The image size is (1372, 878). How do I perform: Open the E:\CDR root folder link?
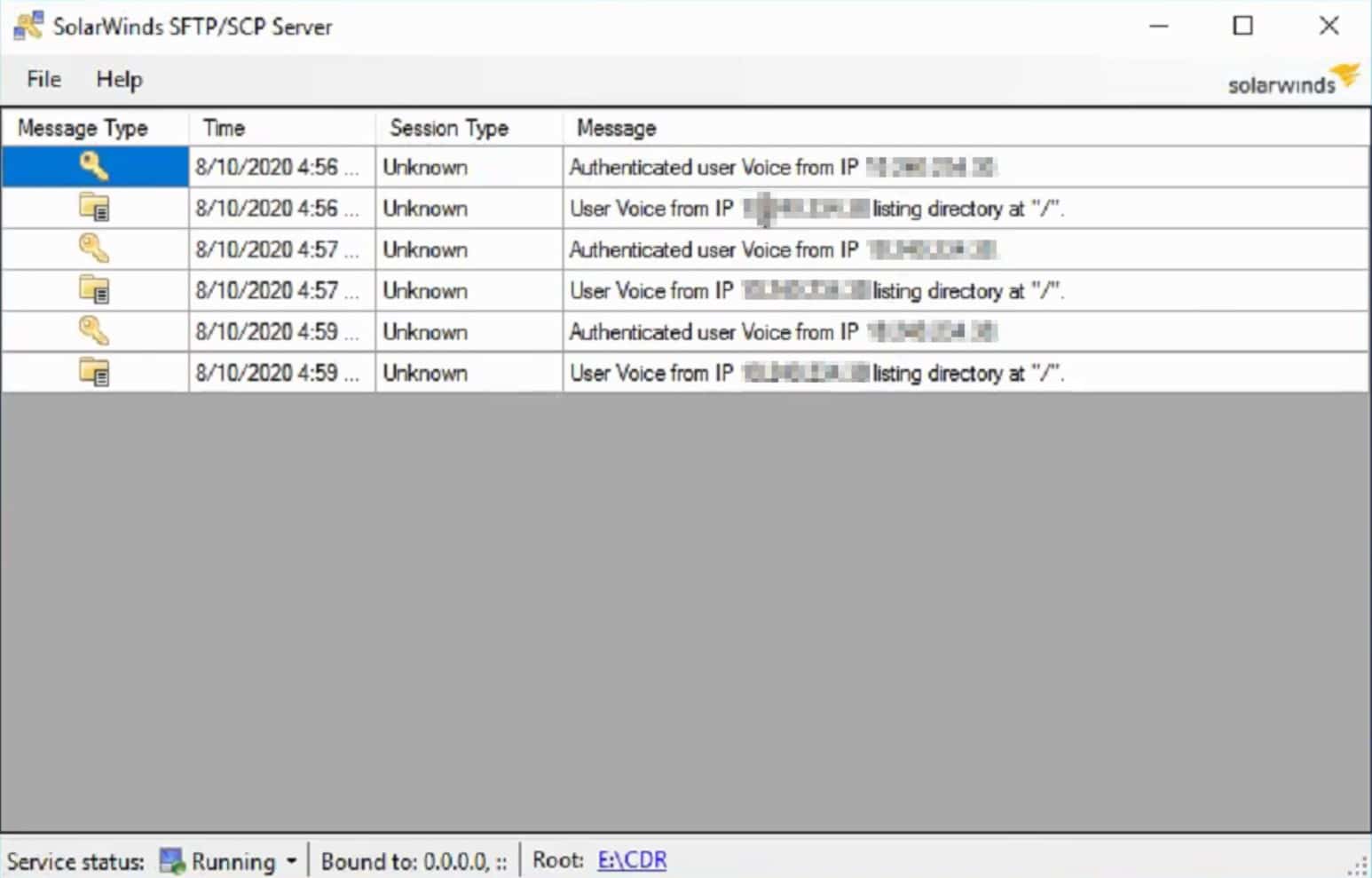click(x=632, y=860)
